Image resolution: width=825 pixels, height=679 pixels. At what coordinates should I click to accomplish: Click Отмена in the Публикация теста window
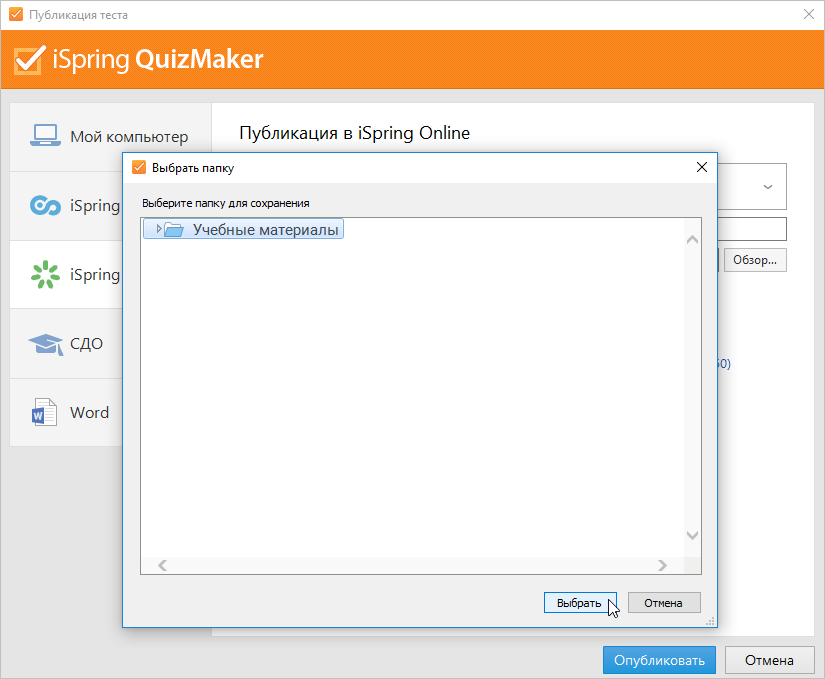[769, 660]
